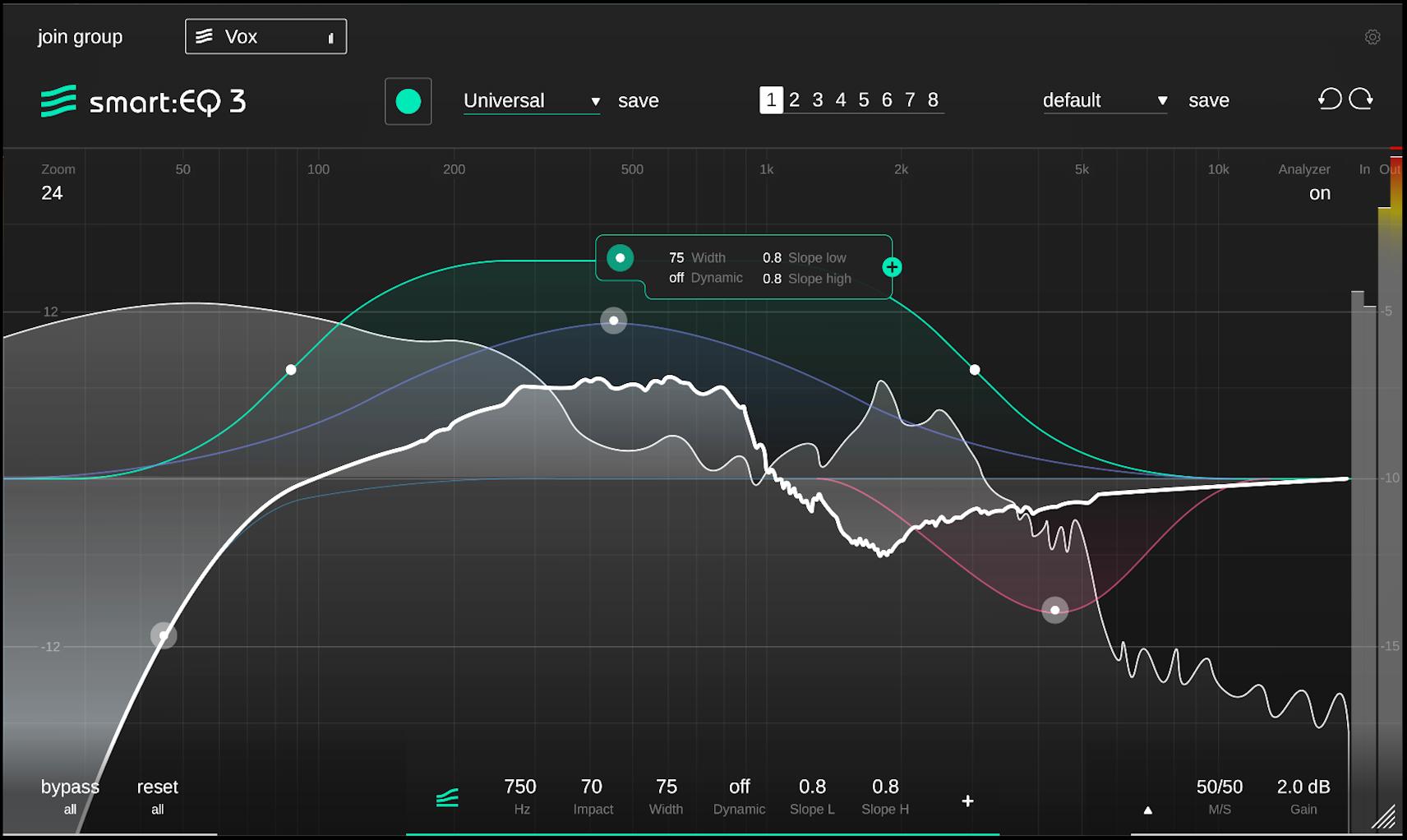Viewport: 1407px width, 840px height.
Task: Open the settings gear icon
Action: pyautogui.click(x=1372, y=37)
